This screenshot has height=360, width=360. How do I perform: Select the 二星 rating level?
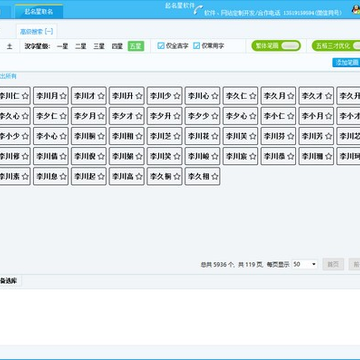click(x=81, y=46)
